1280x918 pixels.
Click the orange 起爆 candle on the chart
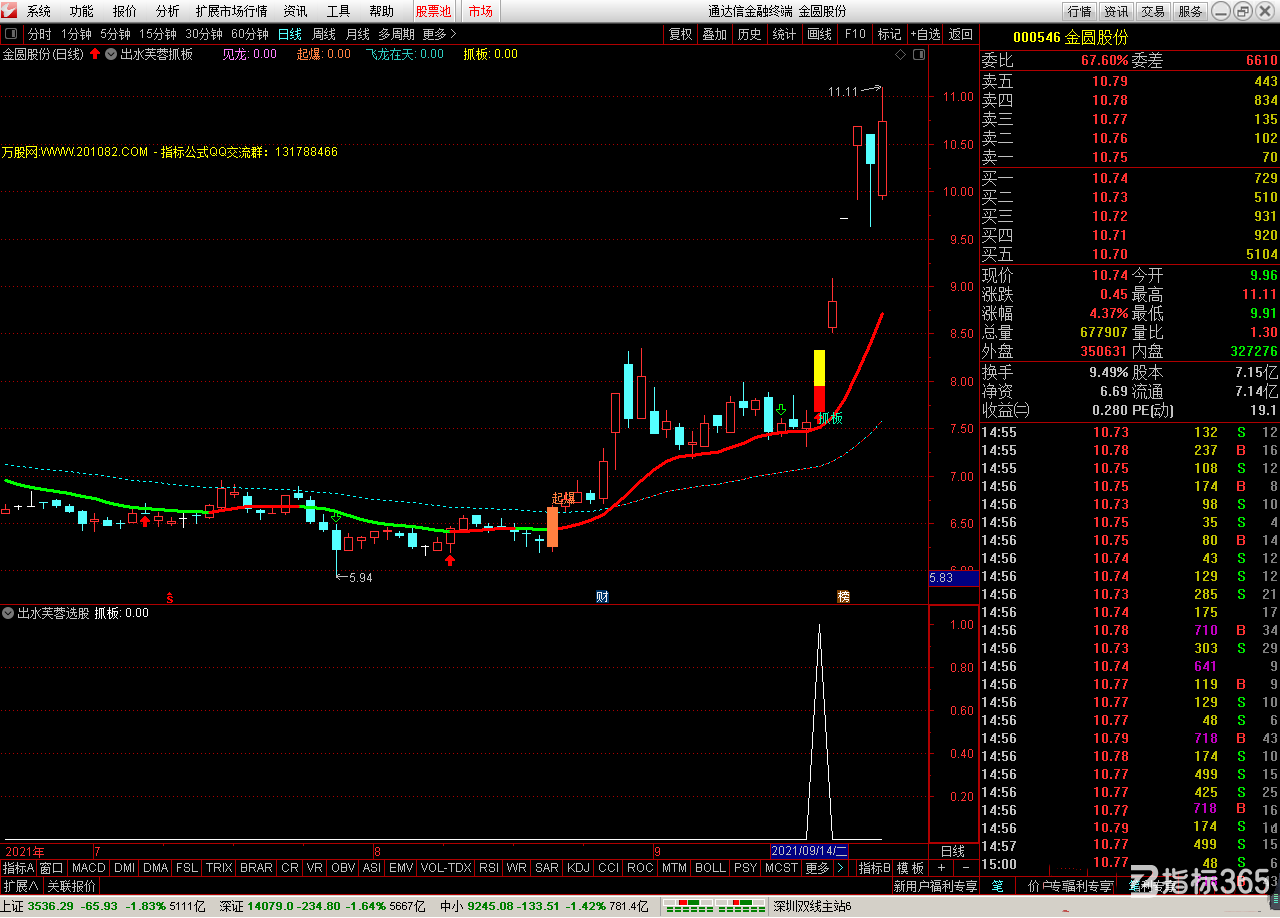point(552,527)
